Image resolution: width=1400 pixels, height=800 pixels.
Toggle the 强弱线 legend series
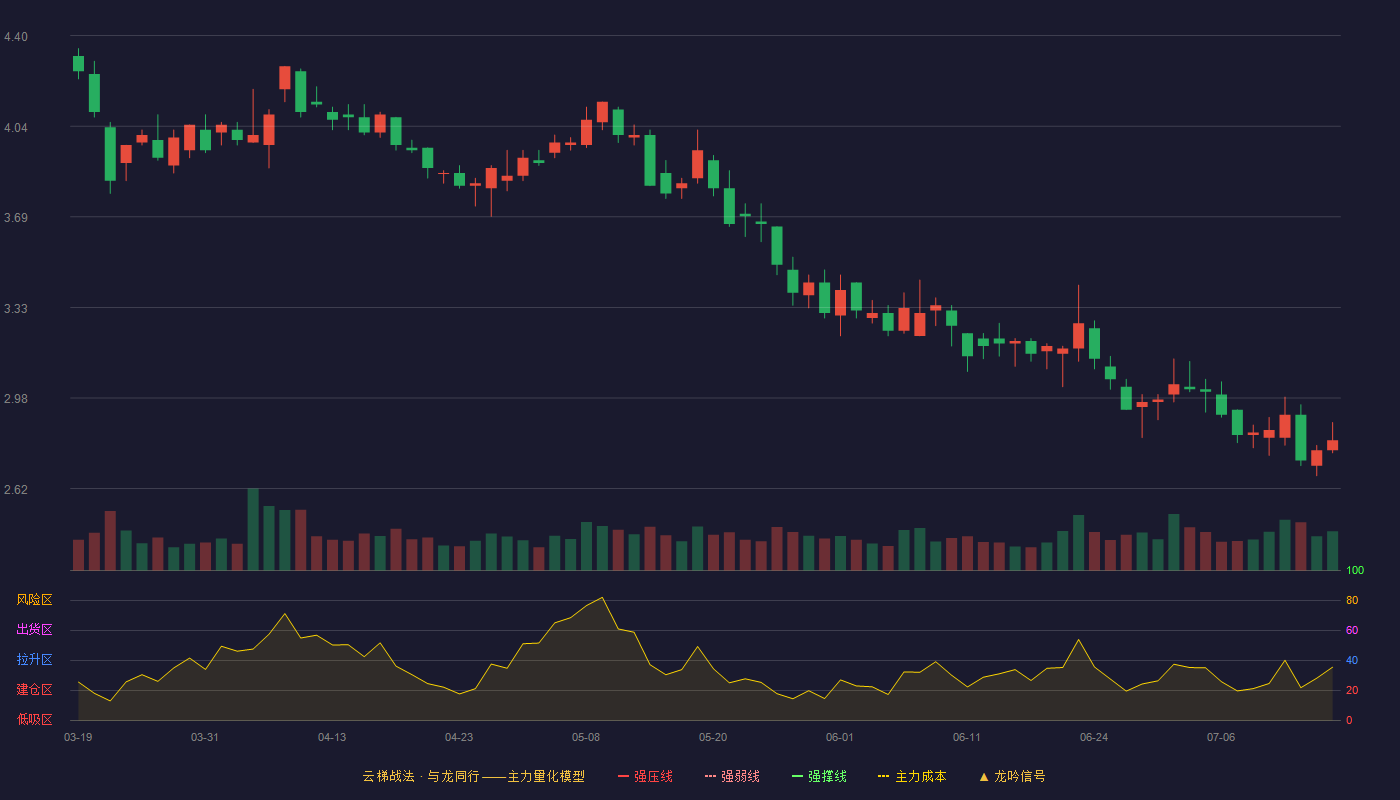pyautogui.click(x=732, y=776)
